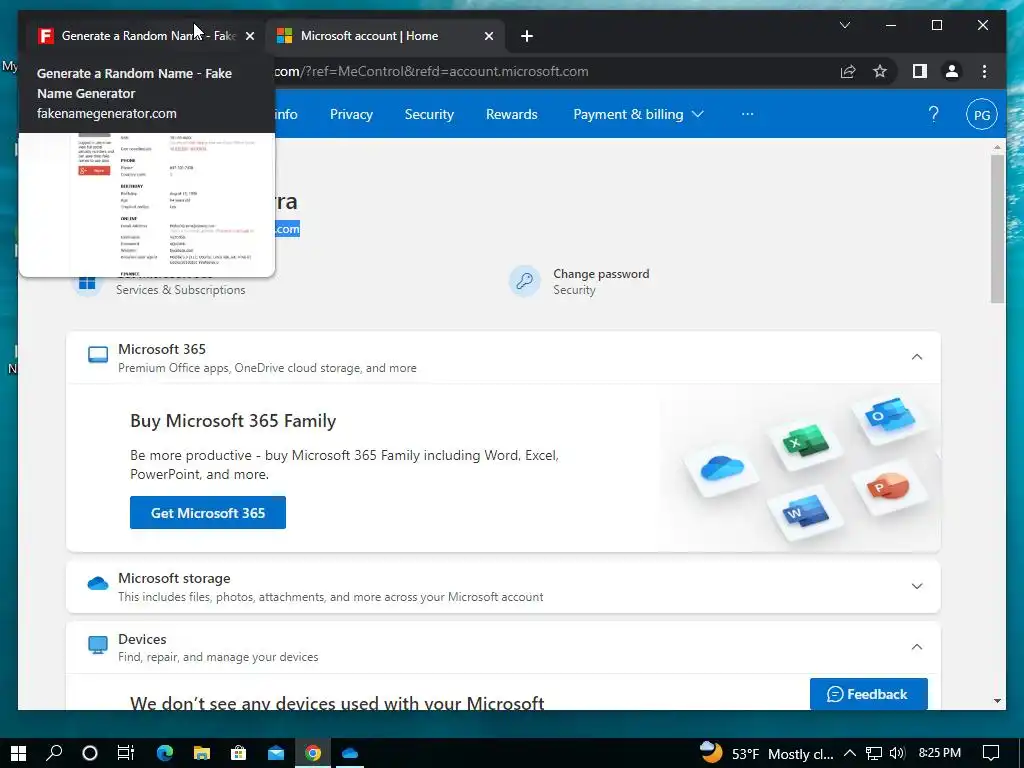Click the Microsoft storage cloud icon

98,583
